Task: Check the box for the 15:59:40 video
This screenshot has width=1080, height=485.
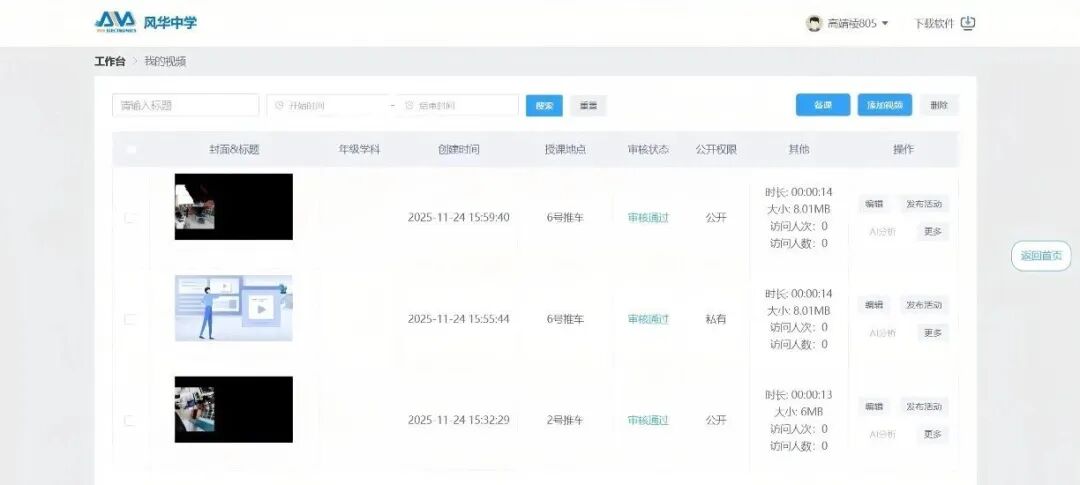Action: 130,217
